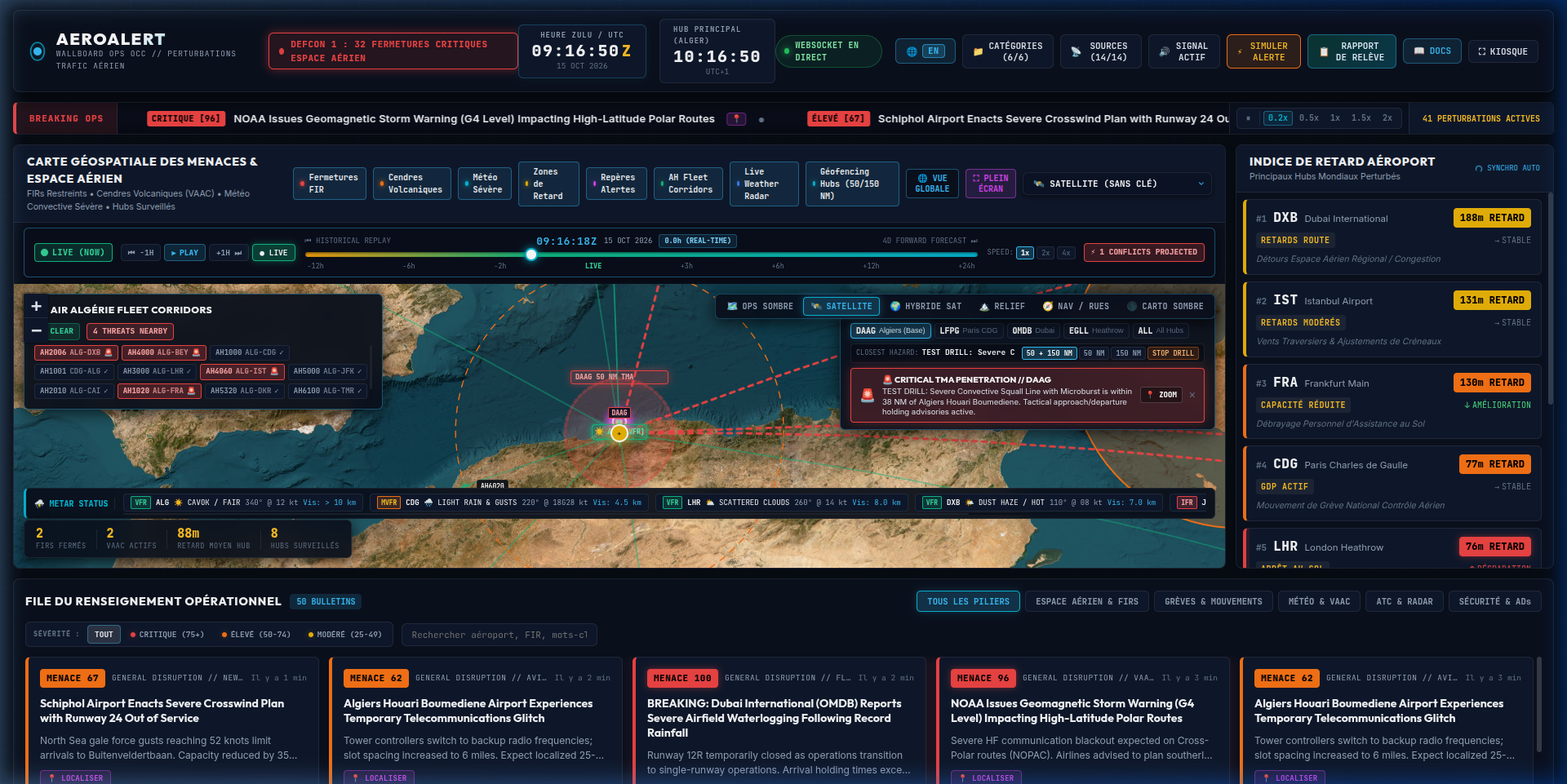This screenshot has width=1567, height=784.
Task: Set ticker speed to 1.5x
Action: point(1361,118)
